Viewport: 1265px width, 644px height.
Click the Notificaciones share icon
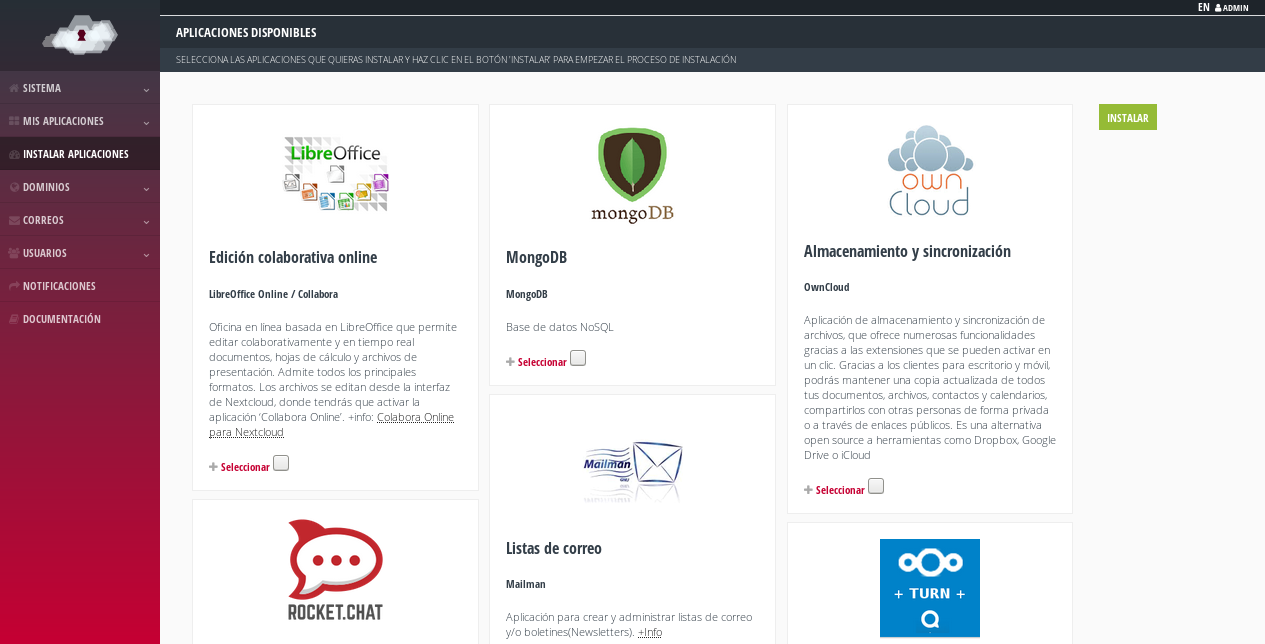pos(14,286)
